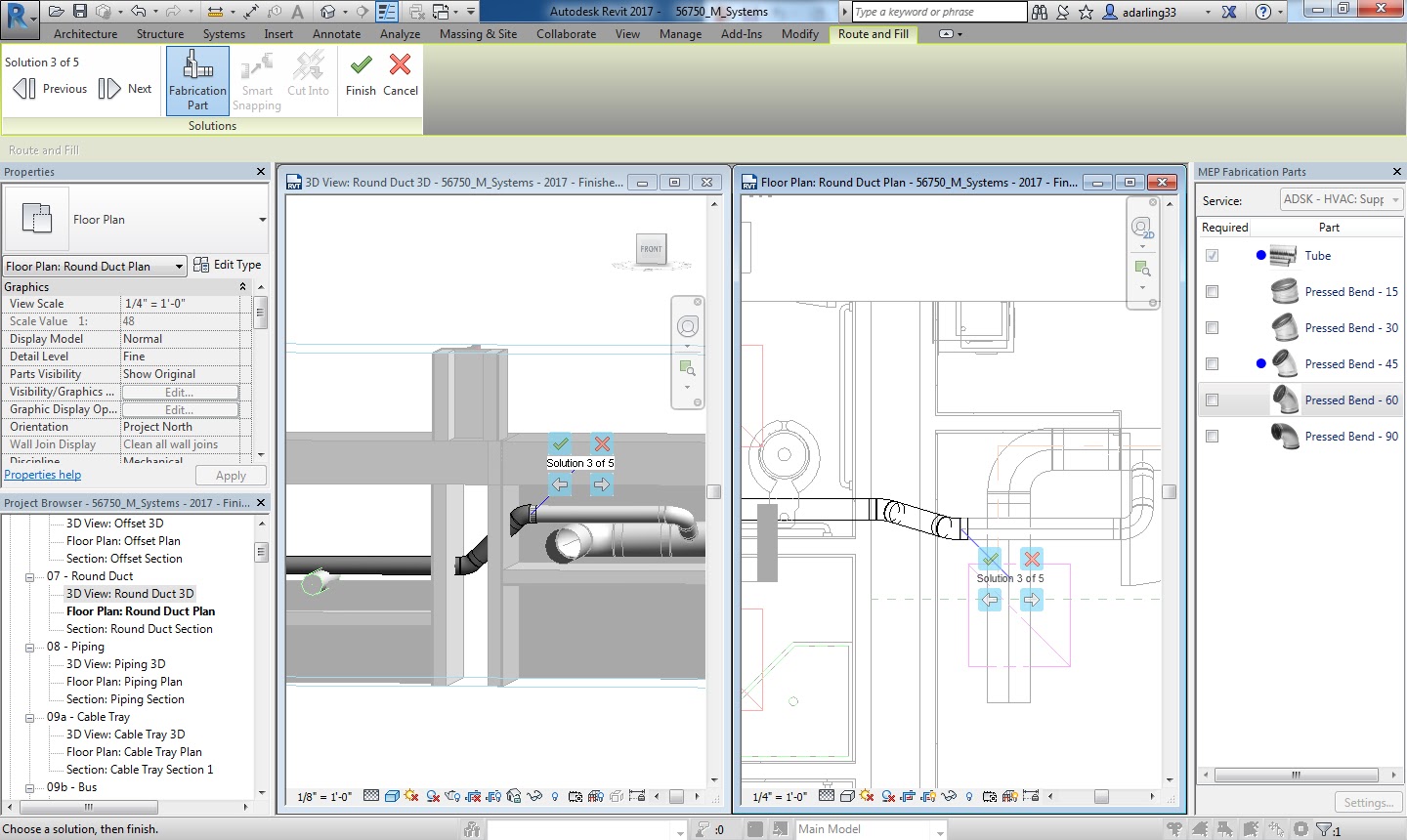
Task: Click the Switch Windows icon
Action: pos(441,12)
